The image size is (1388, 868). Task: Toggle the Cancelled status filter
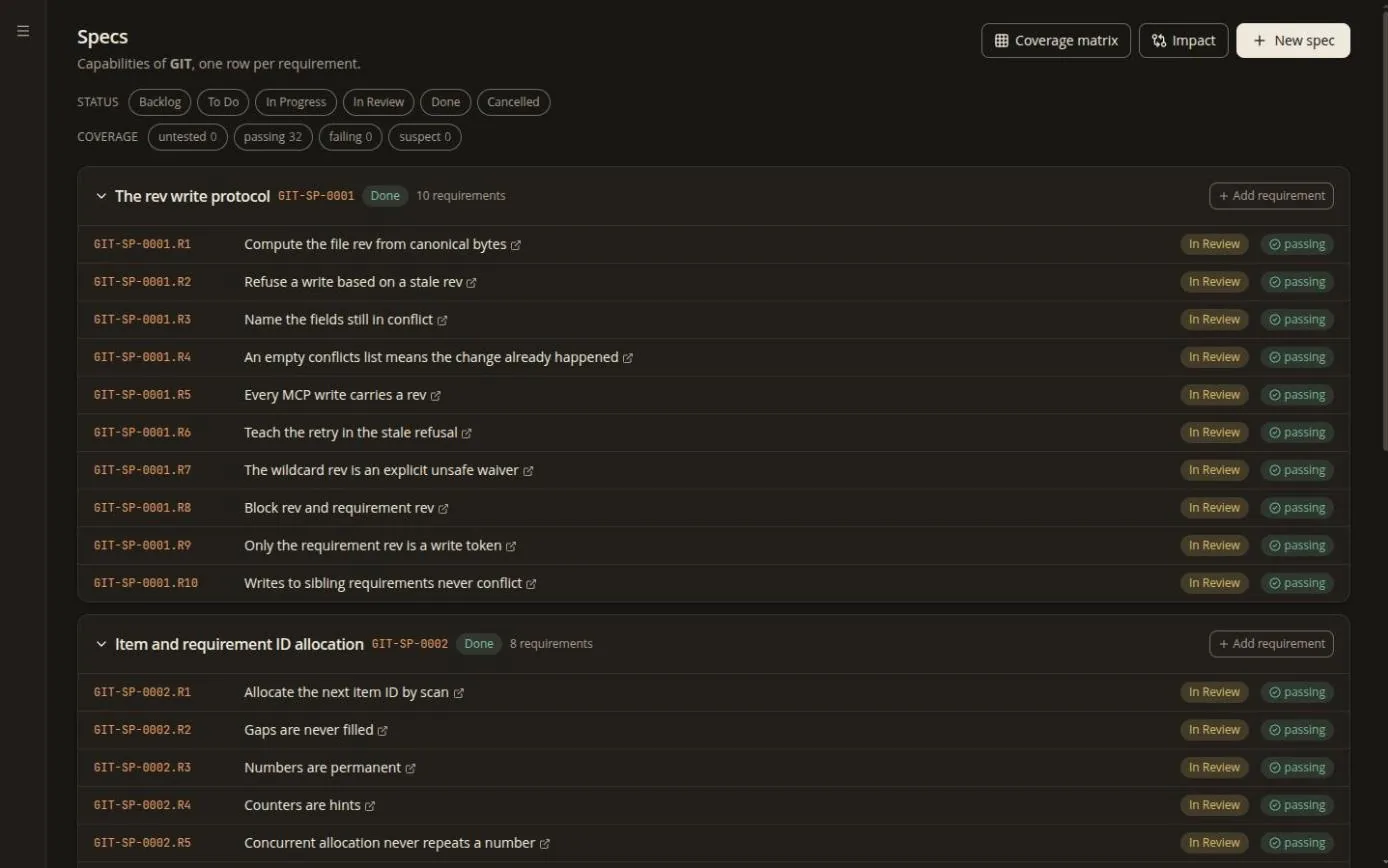click(513, 102)
